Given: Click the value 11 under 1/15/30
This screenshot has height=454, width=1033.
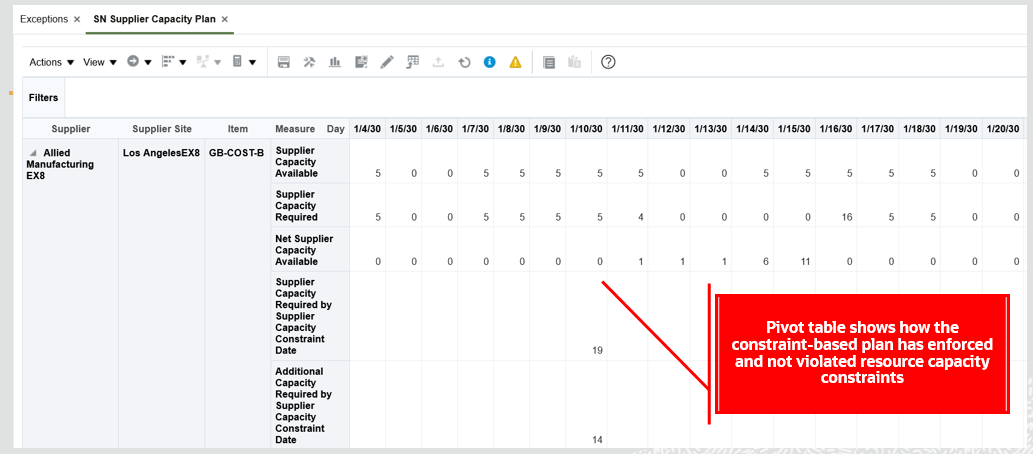Looking at the screenshot, I should [x=805, y=262].
